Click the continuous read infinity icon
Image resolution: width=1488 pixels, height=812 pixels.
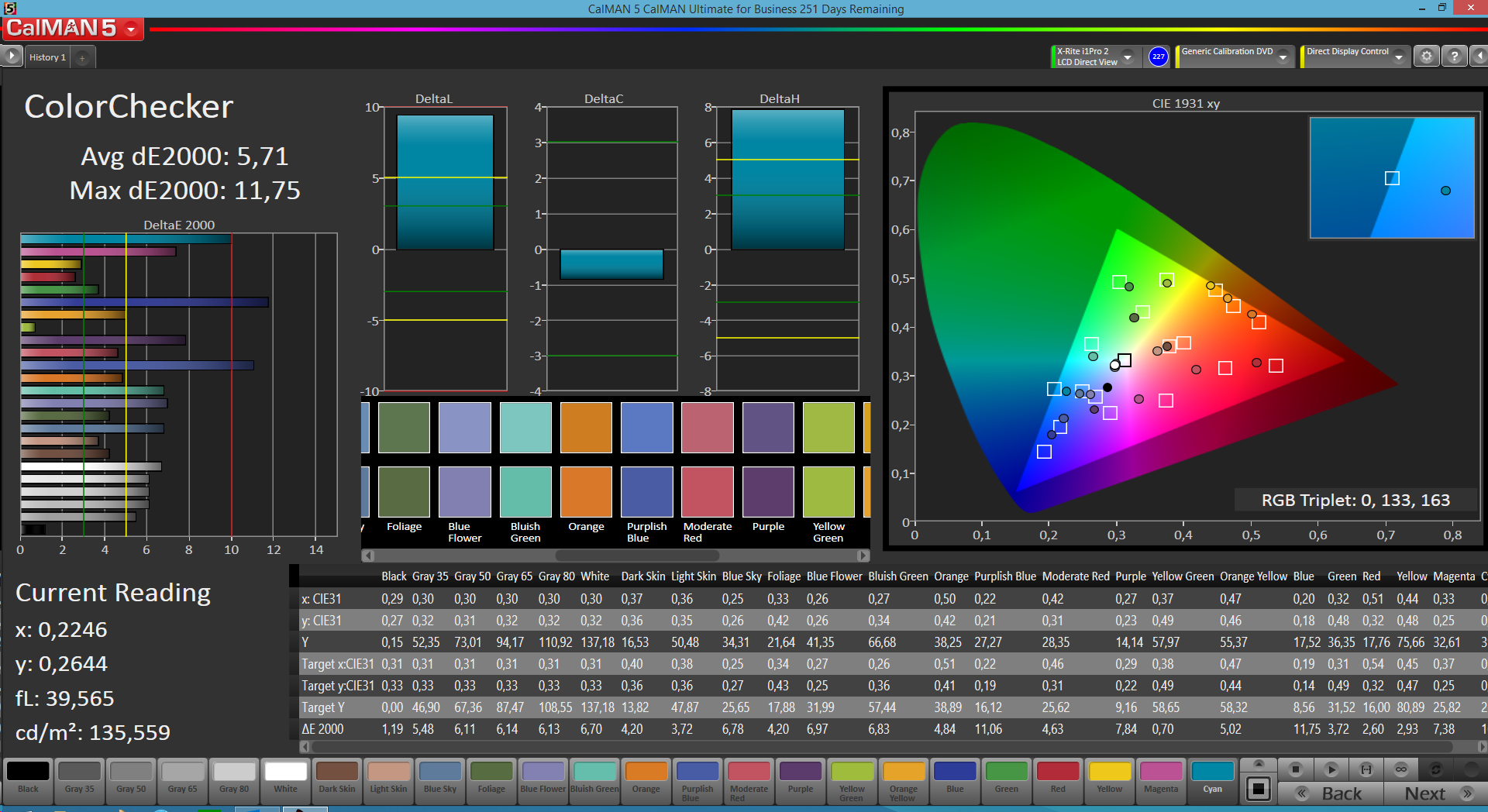pos(1400,769)
